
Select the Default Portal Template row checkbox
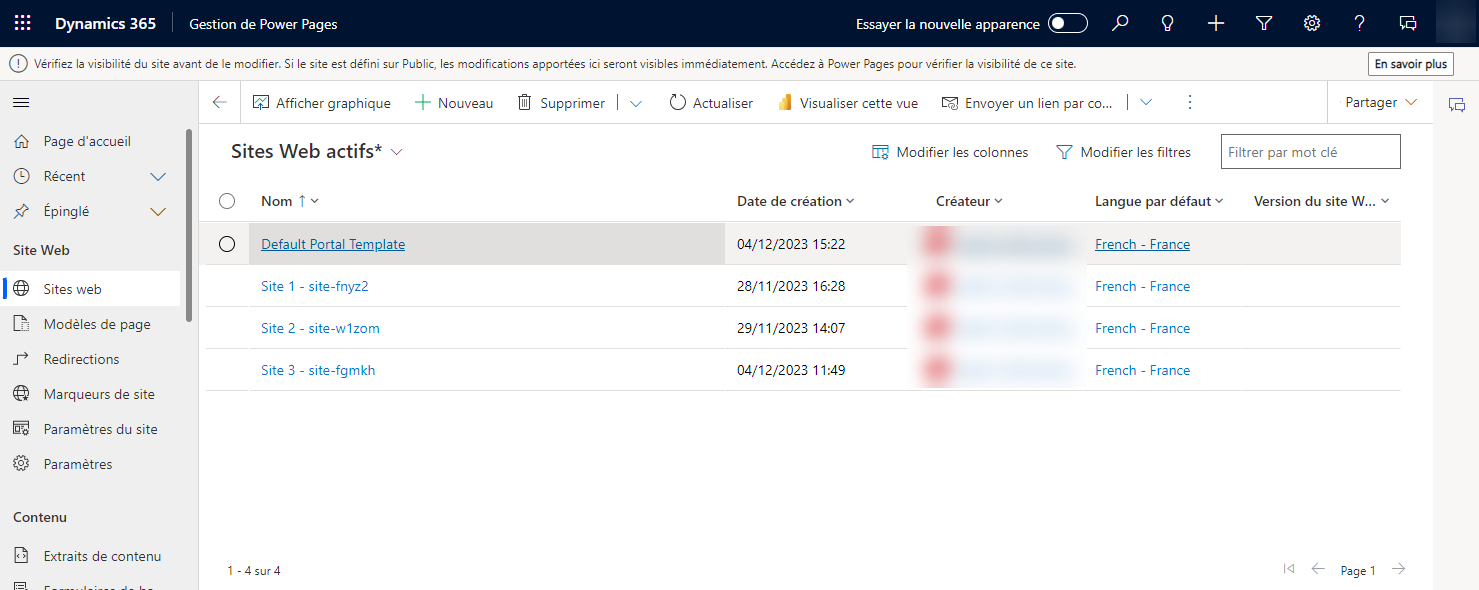[228, 243]
